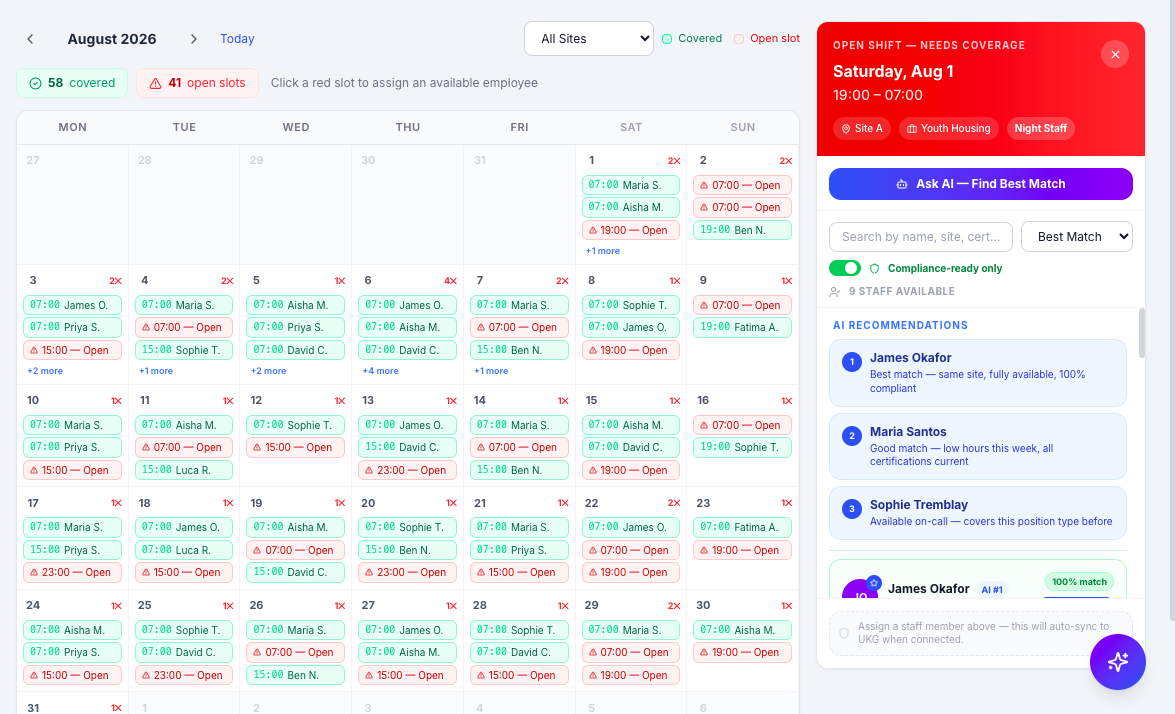The width and height of the screenshot is (1175, 714).
Task: Open the 07:00 open slot on August 19
Action: pos(295,550)
